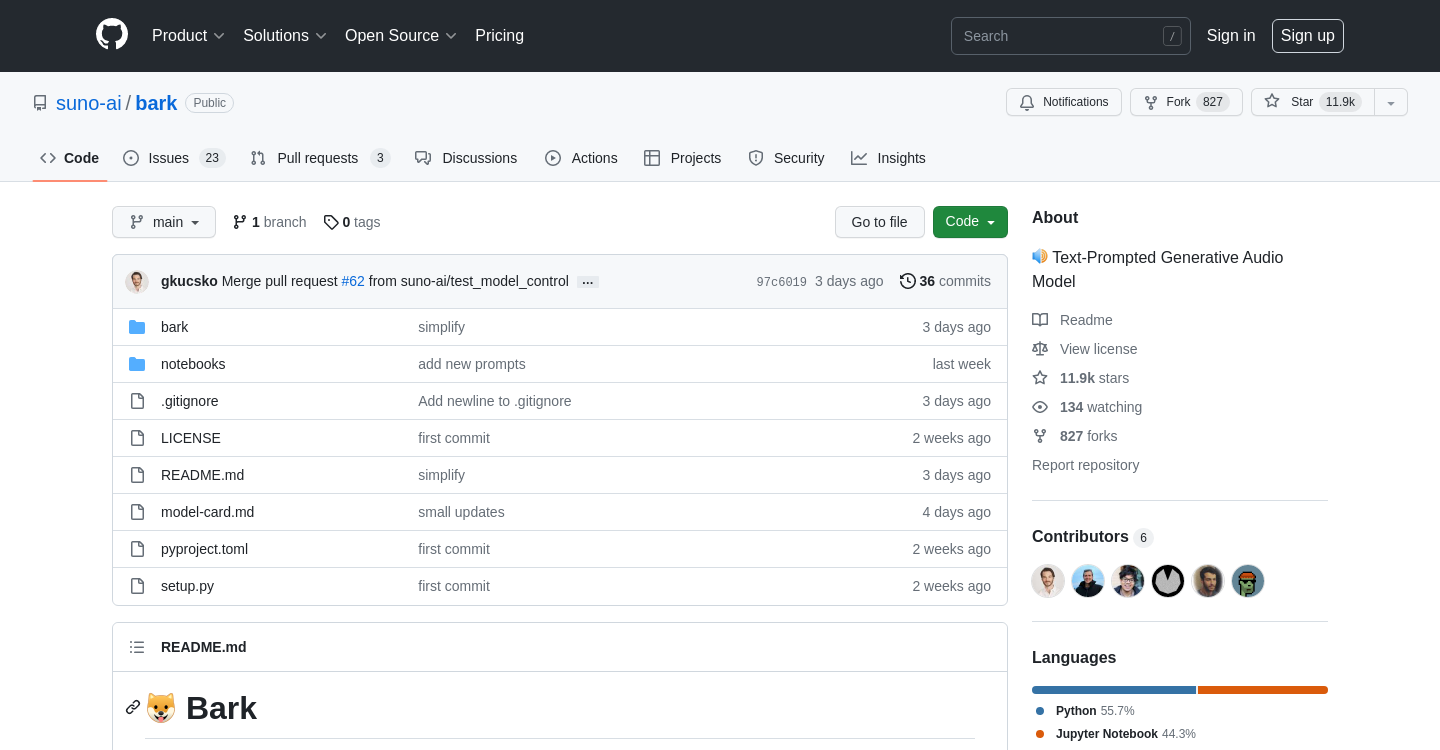Switch to the Issues tab
The image size is (1440, 750).
pyautogui.click(x=174, y=158)
